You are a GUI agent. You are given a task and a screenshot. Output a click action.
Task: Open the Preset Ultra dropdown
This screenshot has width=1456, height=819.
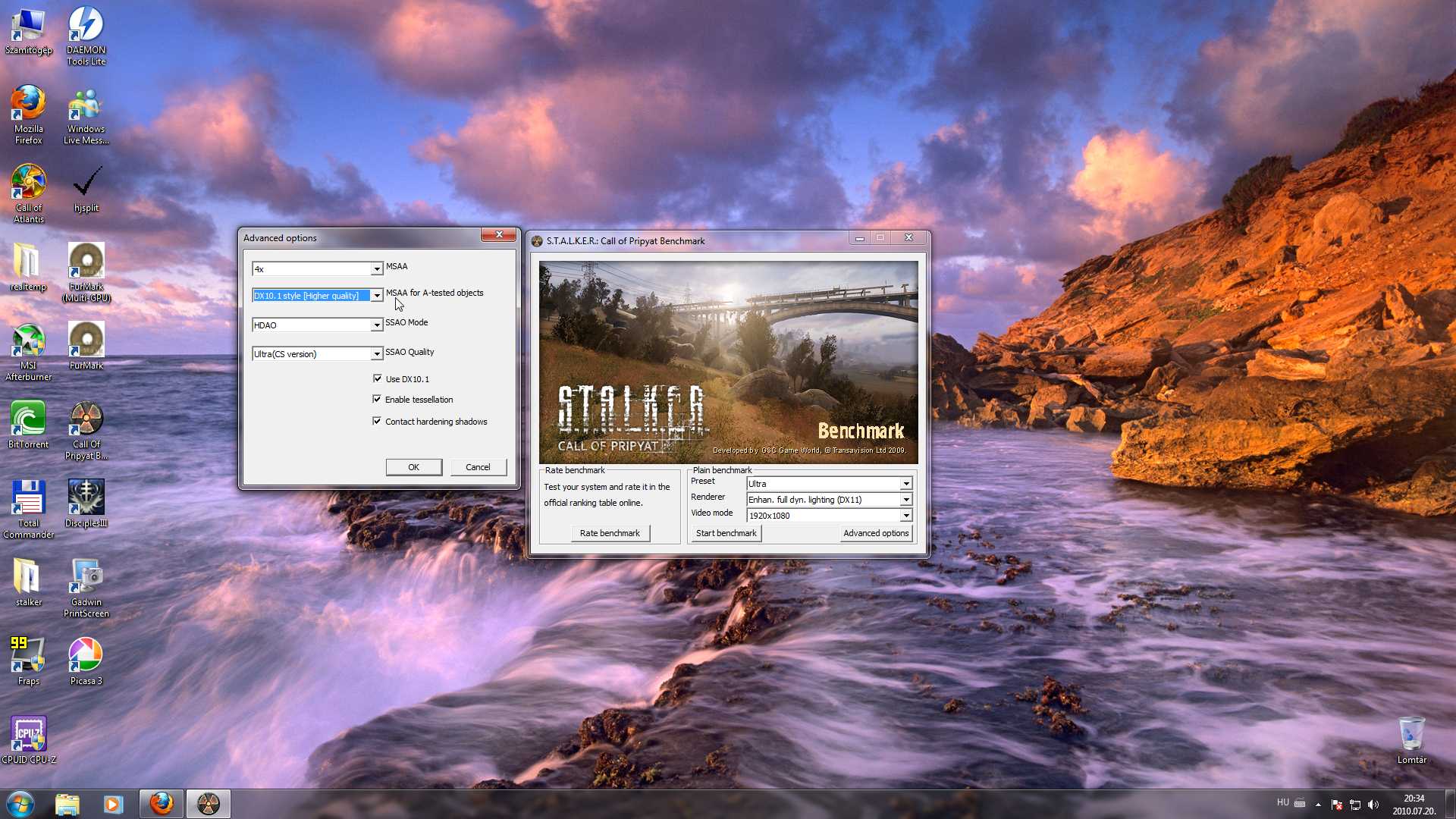(829, 483)
